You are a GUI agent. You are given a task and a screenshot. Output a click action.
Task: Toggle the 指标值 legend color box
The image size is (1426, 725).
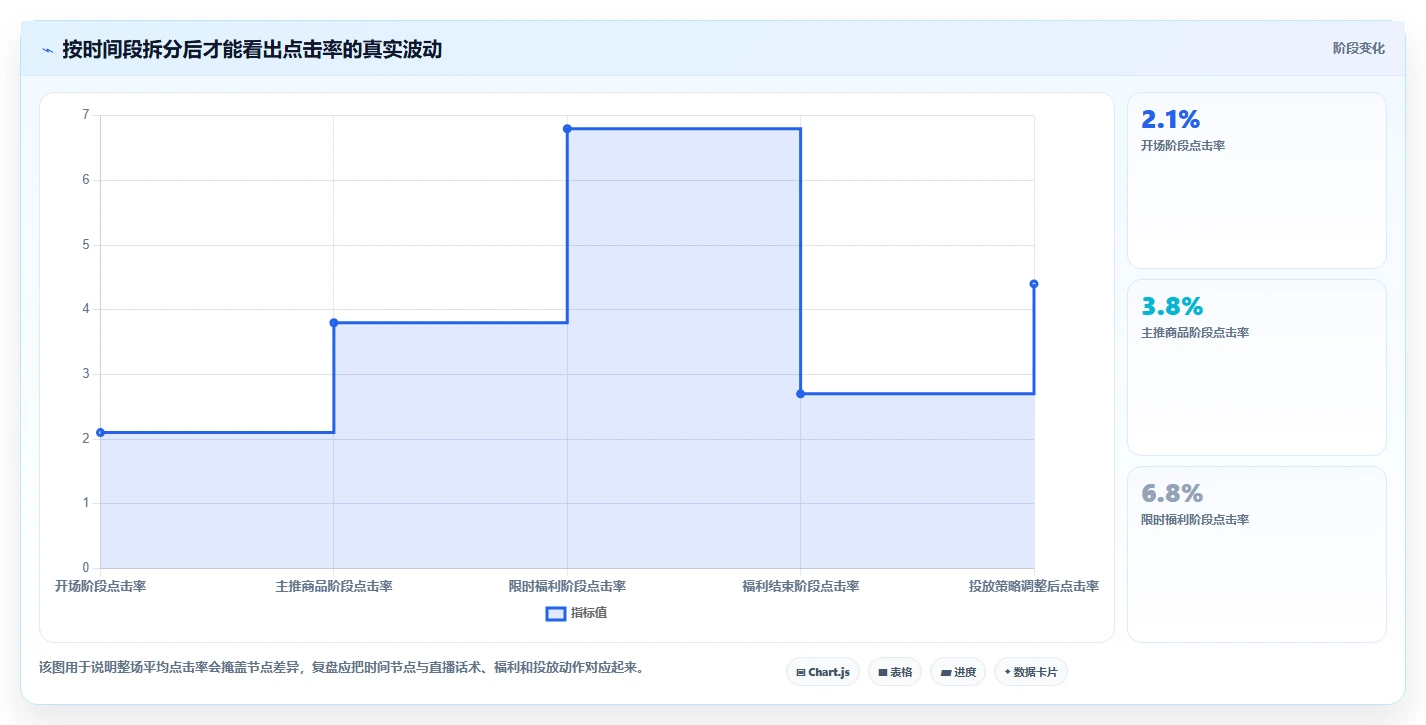tap(556, 613)
